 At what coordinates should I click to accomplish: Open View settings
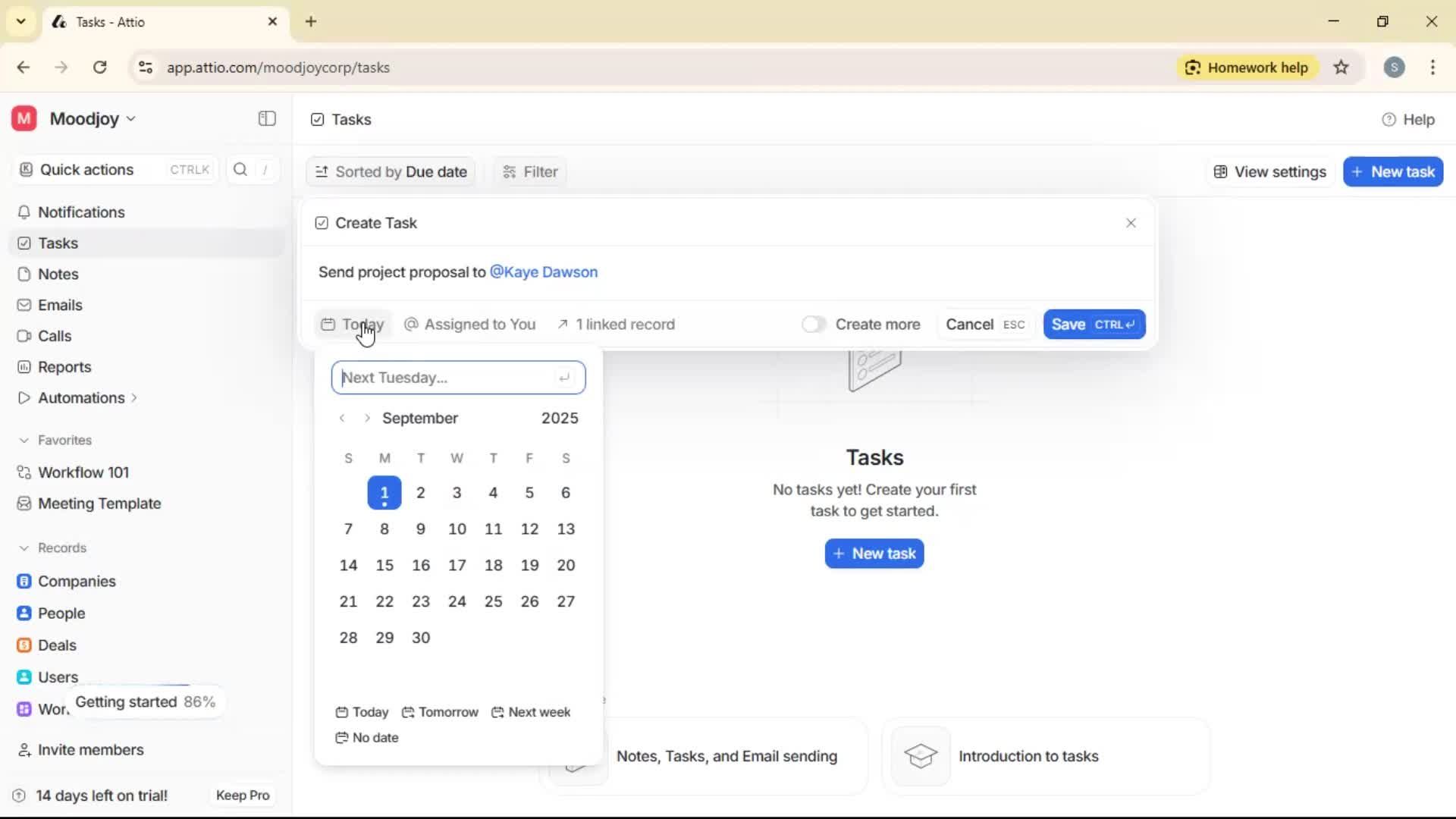click(x=1269, y=171)
